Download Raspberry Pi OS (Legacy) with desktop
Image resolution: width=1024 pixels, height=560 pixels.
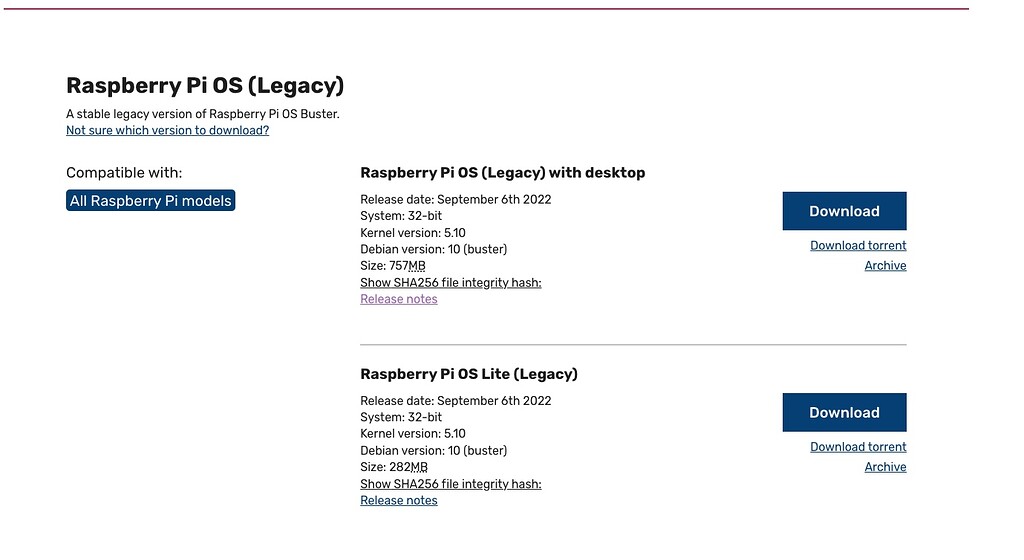point(844,211)
